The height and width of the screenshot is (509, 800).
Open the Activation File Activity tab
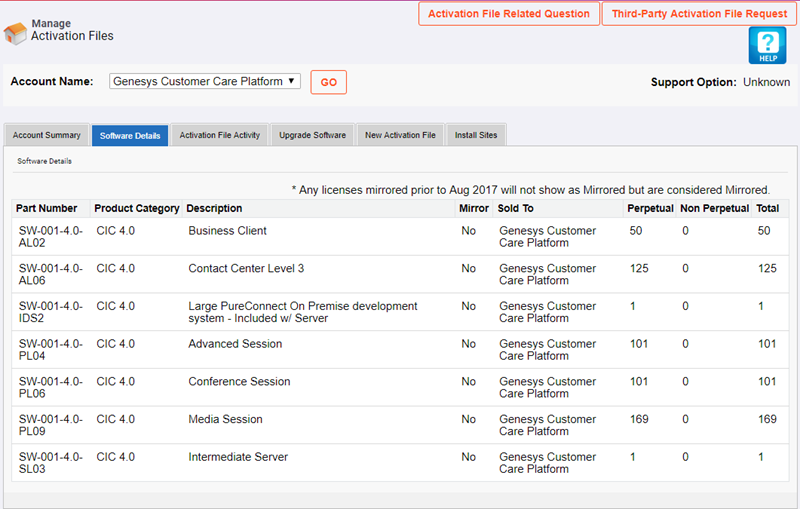[x=219, y=135]
